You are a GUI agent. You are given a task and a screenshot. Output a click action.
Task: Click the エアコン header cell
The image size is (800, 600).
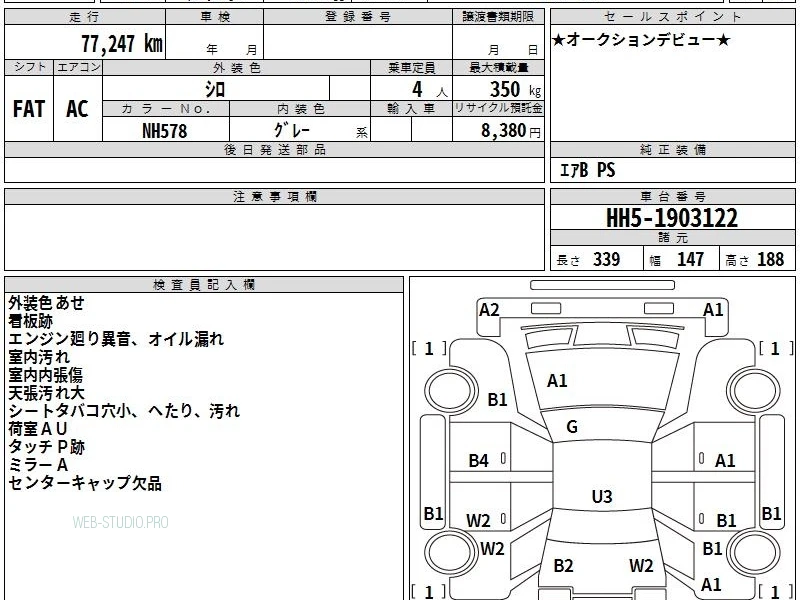tap(78, 67)
